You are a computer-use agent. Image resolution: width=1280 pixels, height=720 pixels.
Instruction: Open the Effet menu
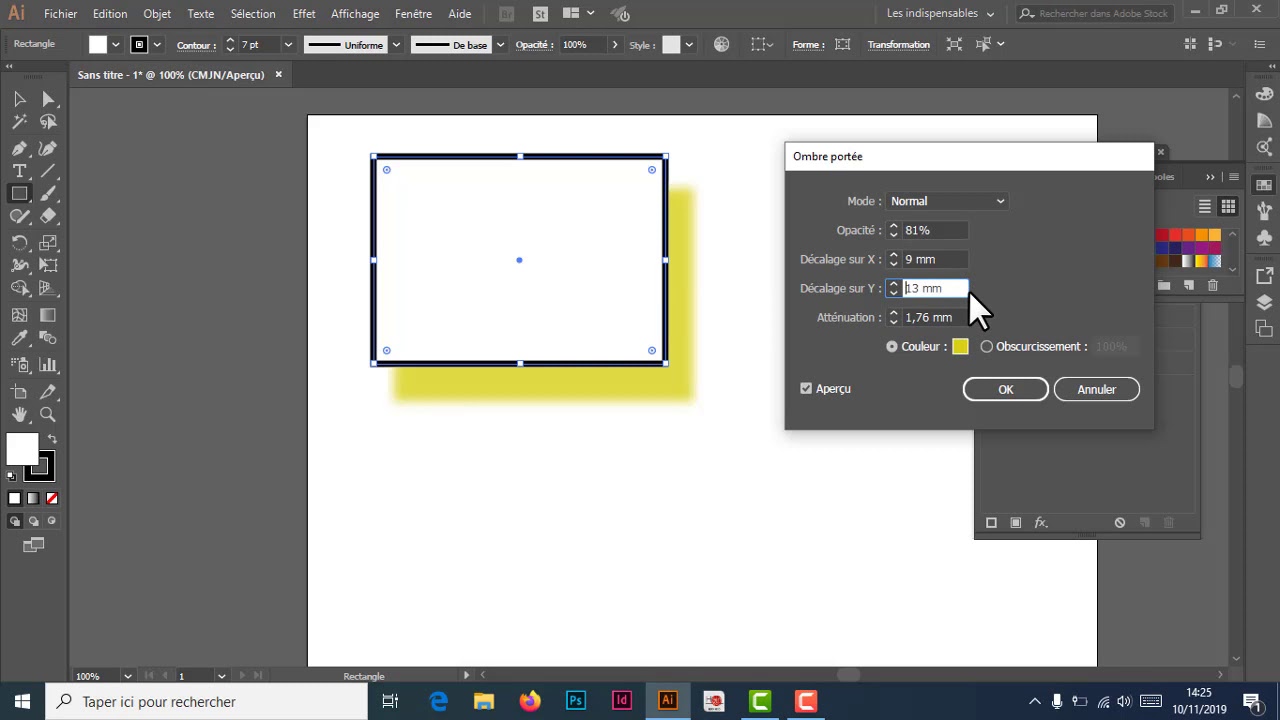coord(304,14)
